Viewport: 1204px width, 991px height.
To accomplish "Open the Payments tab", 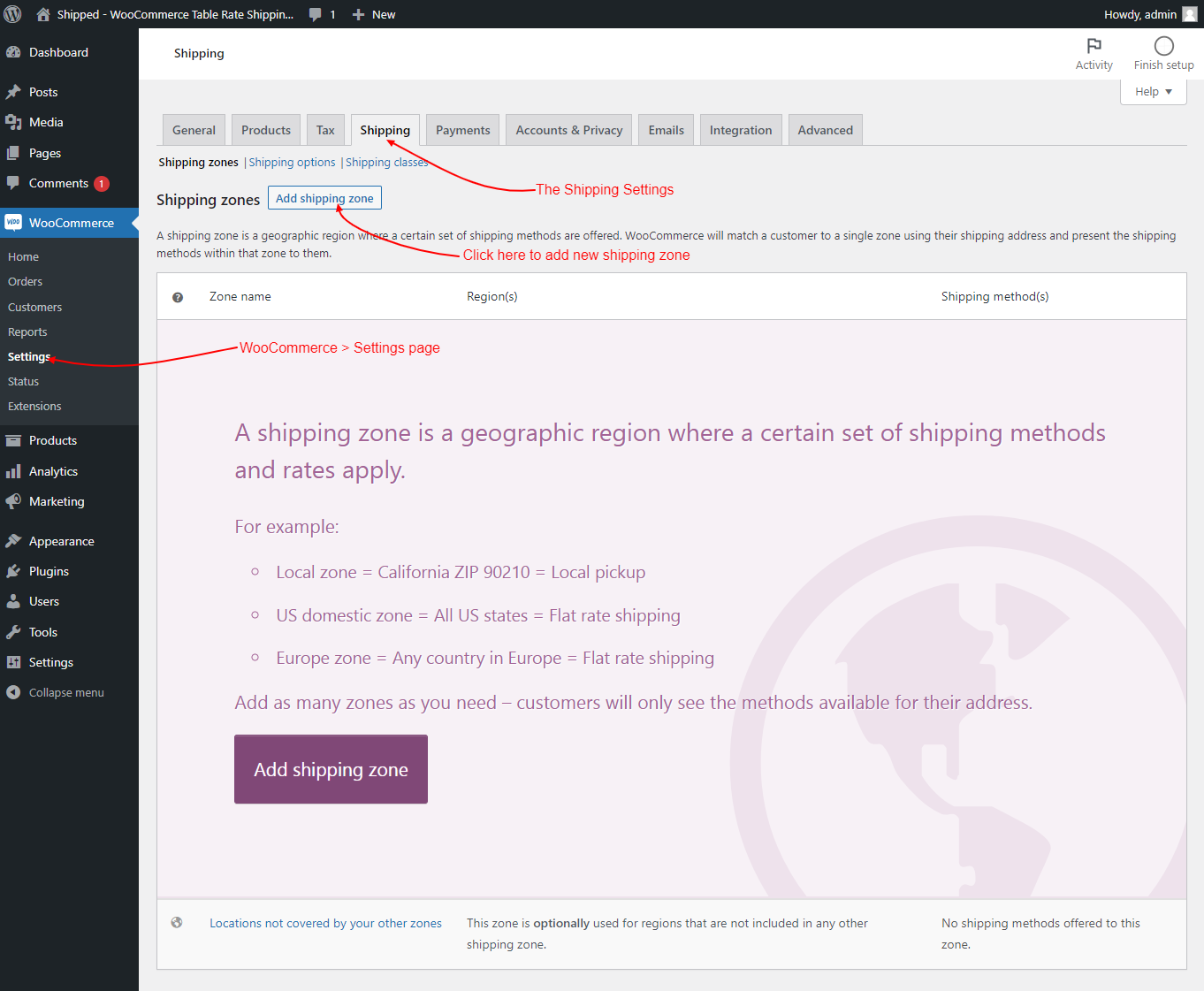I will pos(463,130).
